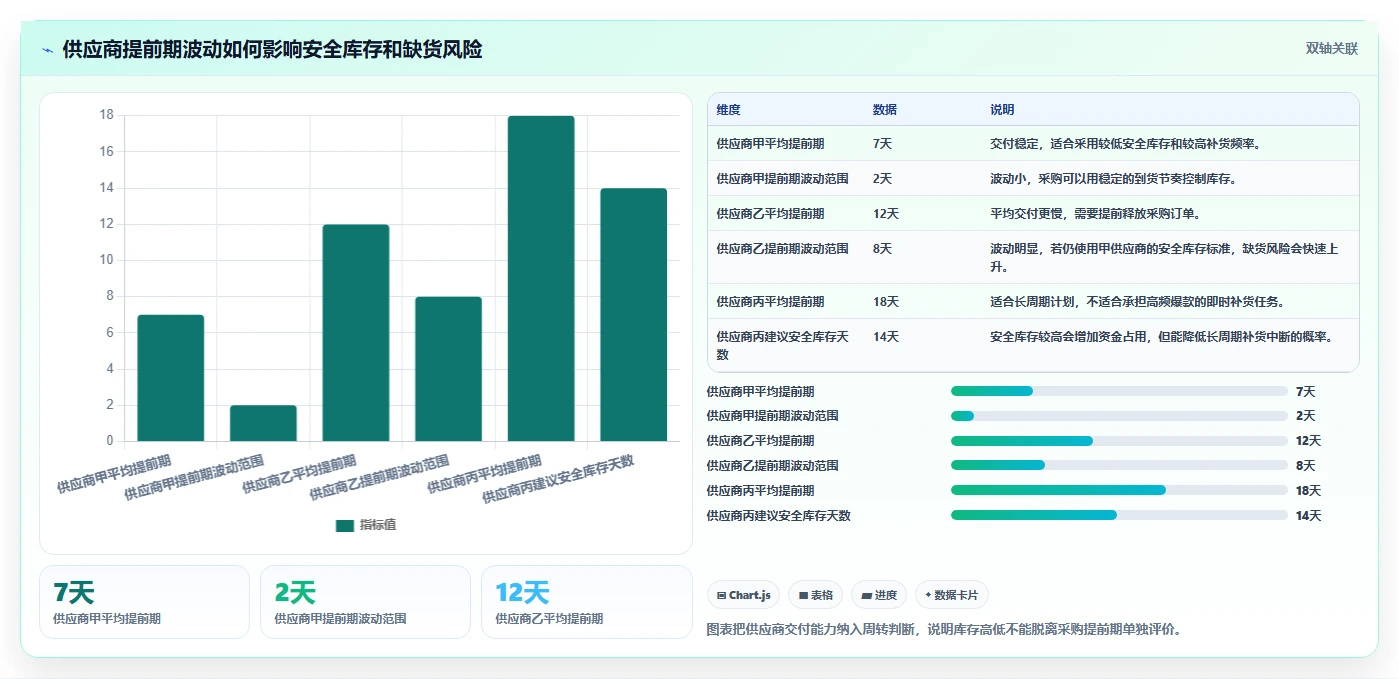The width and height of the screenshot is (1399, 679).
Task: Click the 8天 value in table
Action: tap(882, 249)
